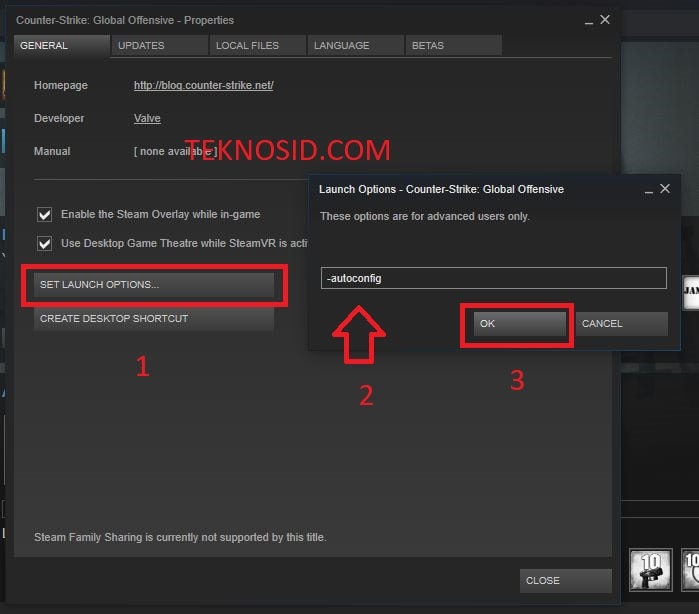Click 'These options are for advanced users only' text

pyautogui.click(x=425, y=217)
